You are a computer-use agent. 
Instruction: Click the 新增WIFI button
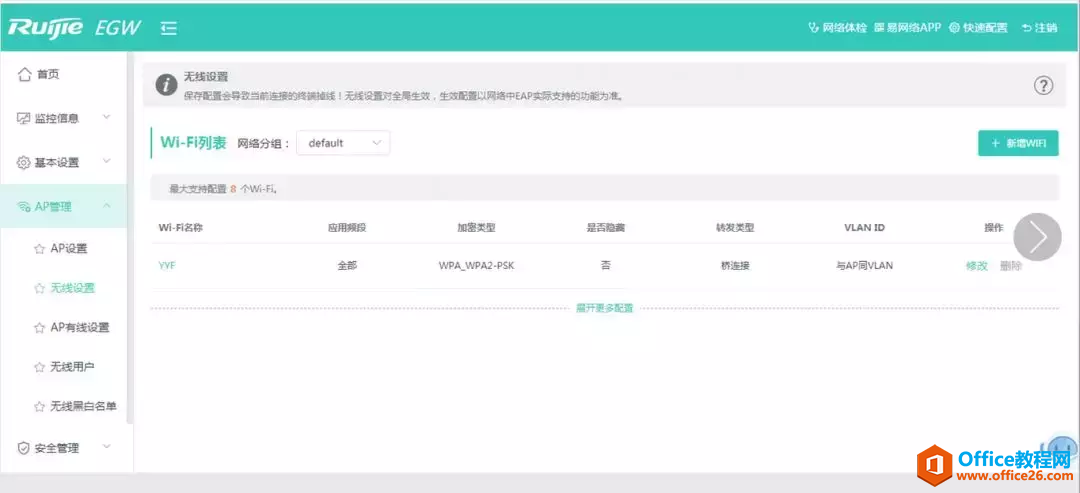pos(1018,143)
